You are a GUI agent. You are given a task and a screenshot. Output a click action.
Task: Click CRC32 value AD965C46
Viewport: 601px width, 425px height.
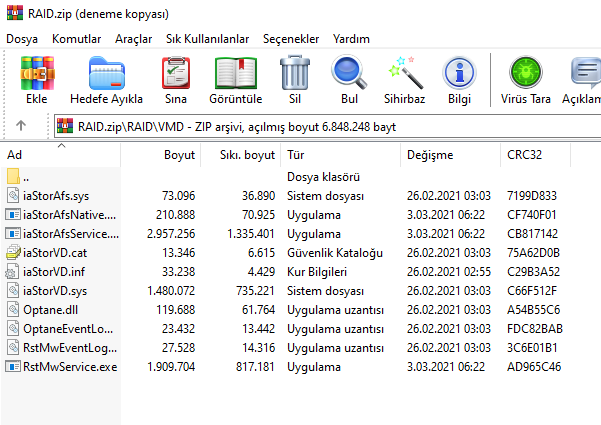534,367
